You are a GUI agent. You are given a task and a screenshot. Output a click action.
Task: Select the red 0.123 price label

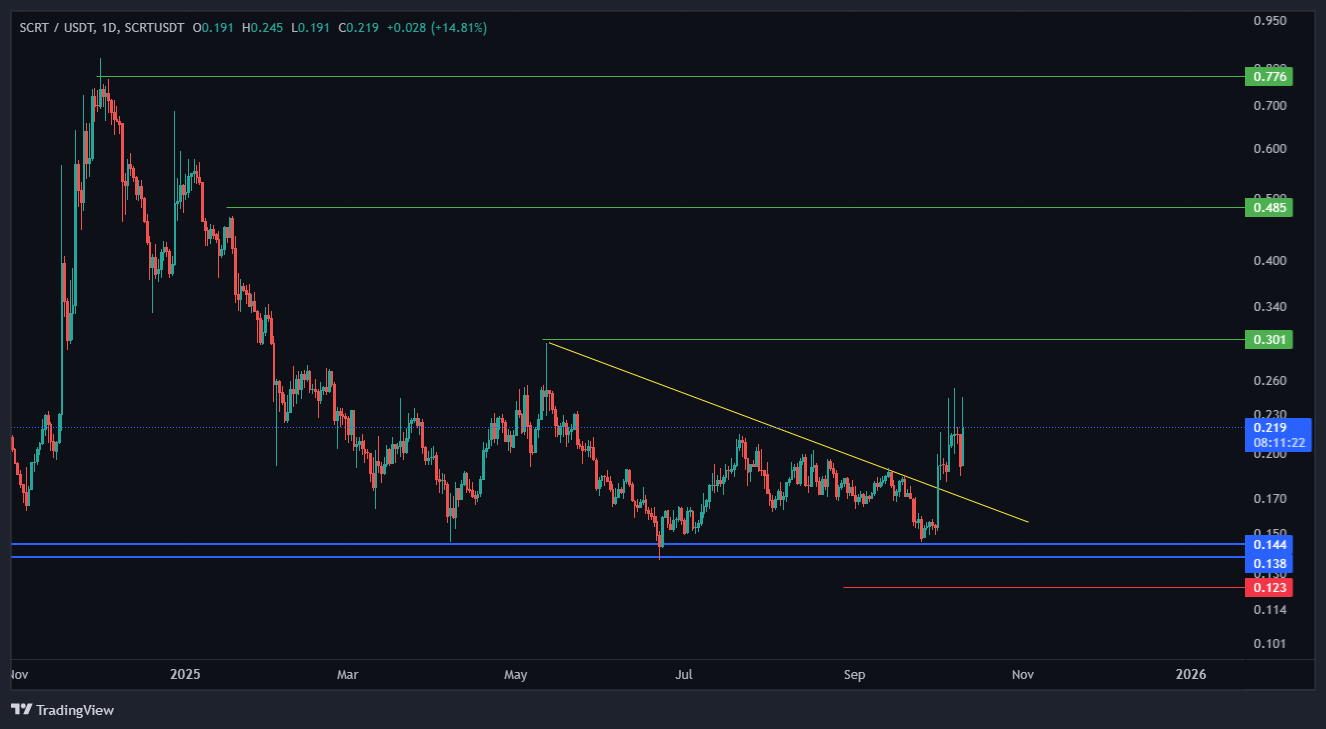(1268, 588)
